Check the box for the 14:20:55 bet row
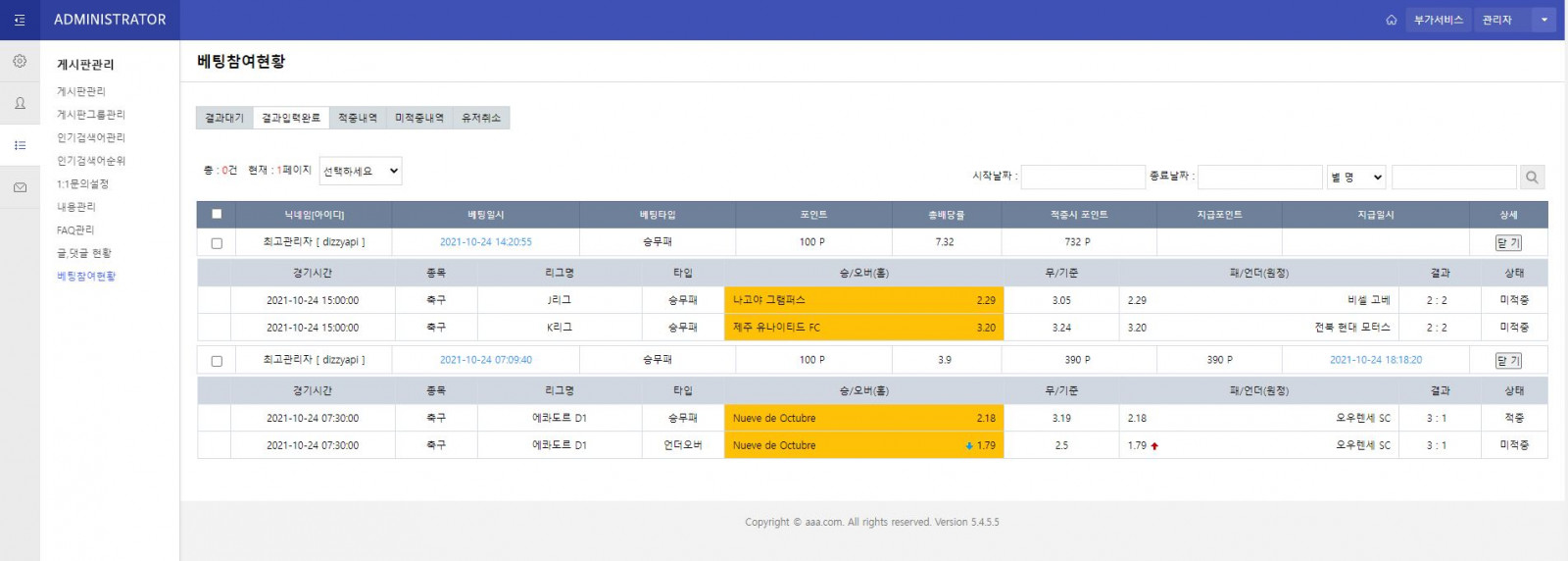This screenshot has height=561, width=1568. point(217,243)
